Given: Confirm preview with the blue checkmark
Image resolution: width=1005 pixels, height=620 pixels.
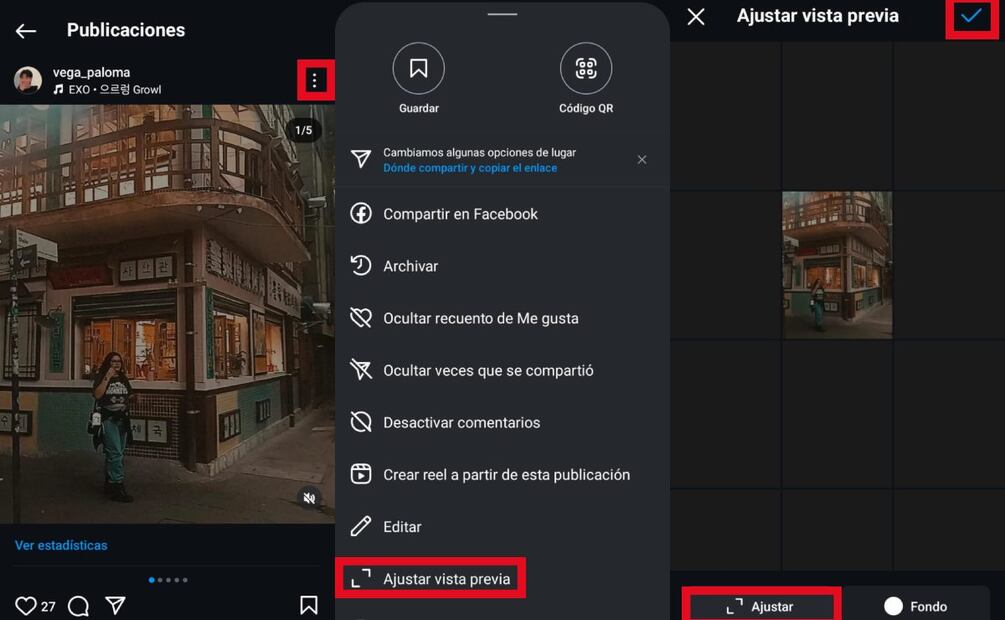Looking at the screenshot, I should tap(970, 17).
